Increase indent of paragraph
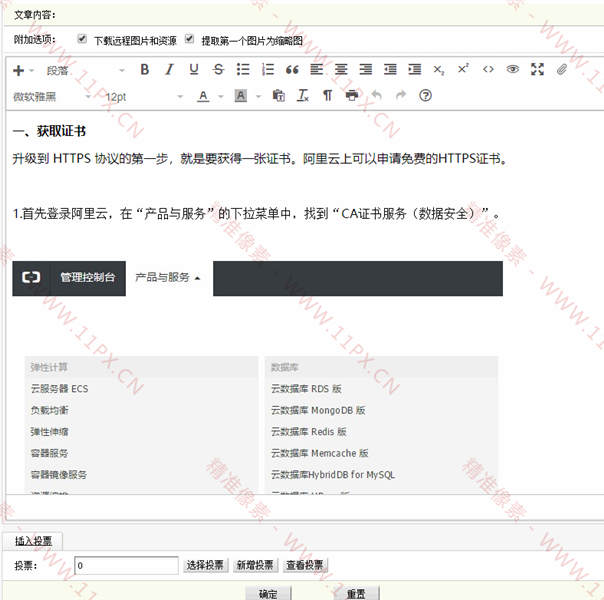This screenshot has height=600, width=604. click(x=415, y=70)
